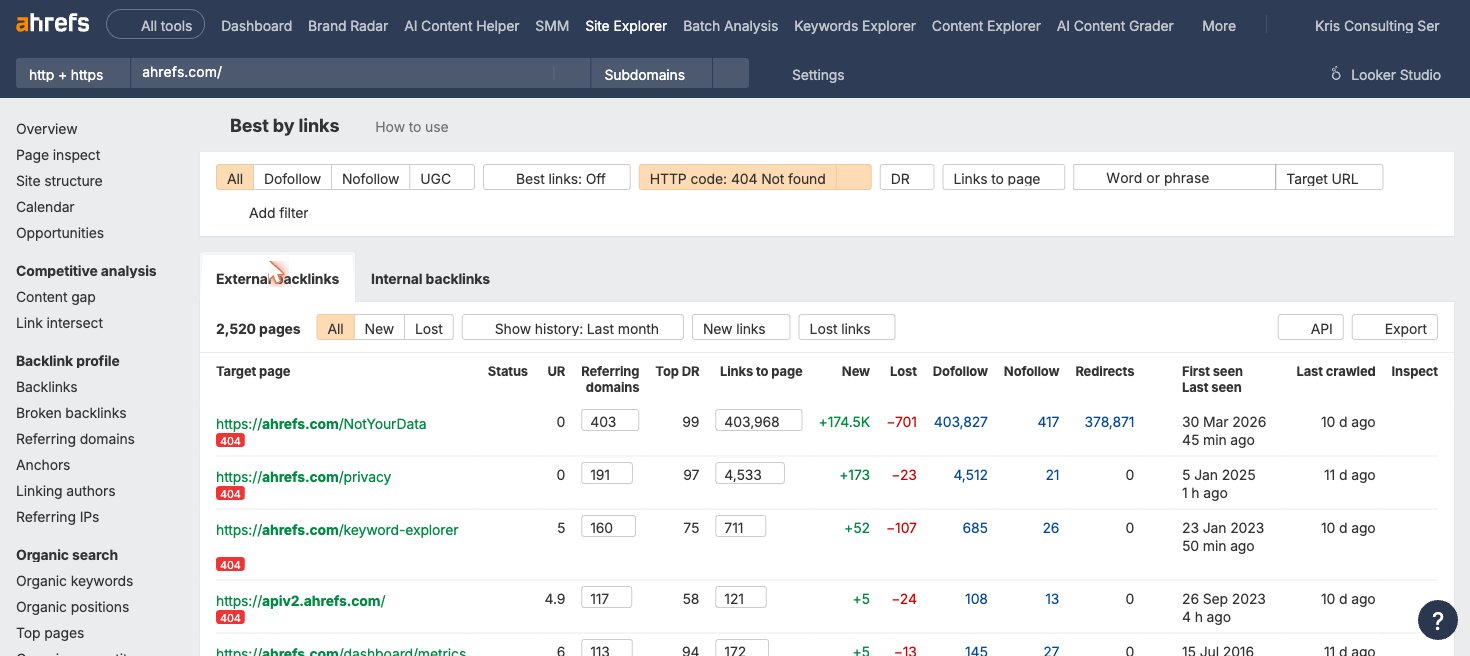
Task: Open the DR filter dropdown
Action: [x=907, y=178]
